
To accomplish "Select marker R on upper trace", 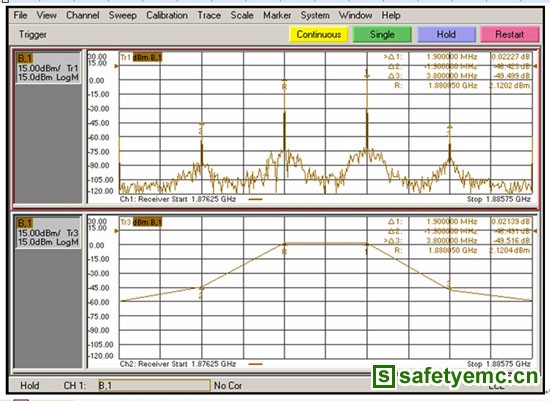I will 284,84.
